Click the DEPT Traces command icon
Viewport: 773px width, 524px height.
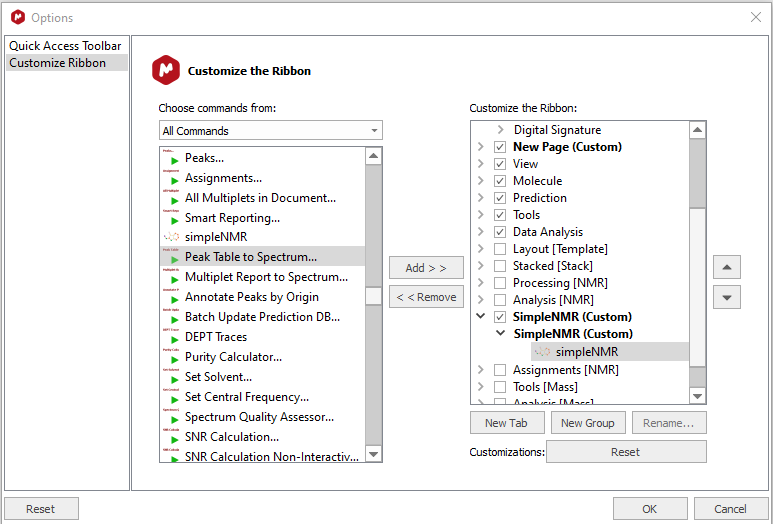point(171,337)
